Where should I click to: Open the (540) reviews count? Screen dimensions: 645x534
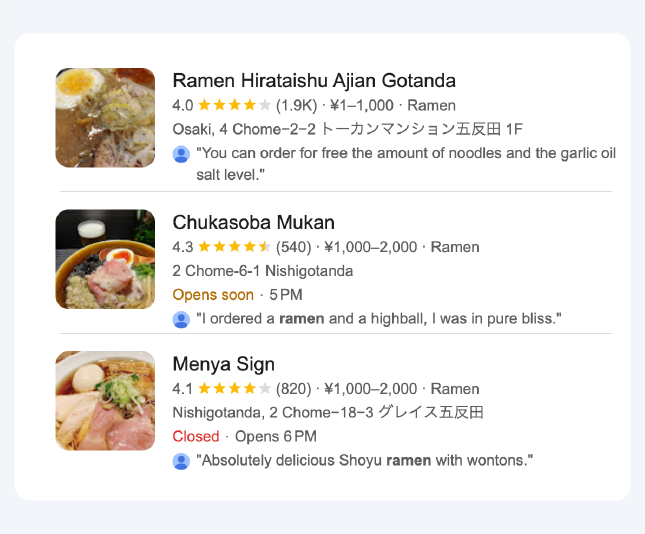(294, 247)
